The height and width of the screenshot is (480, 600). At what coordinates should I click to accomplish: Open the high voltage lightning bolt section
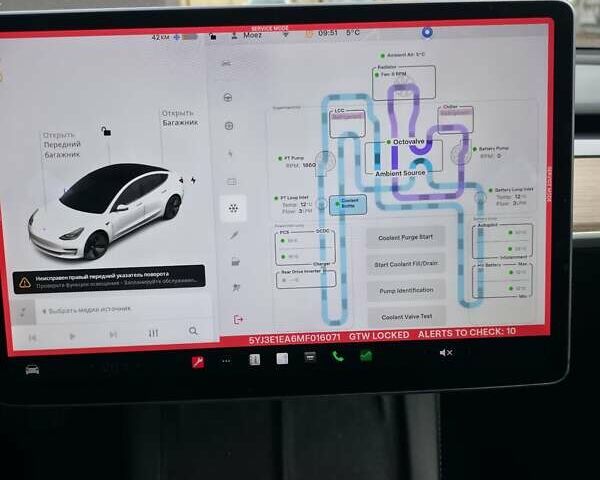click(230, 154)
